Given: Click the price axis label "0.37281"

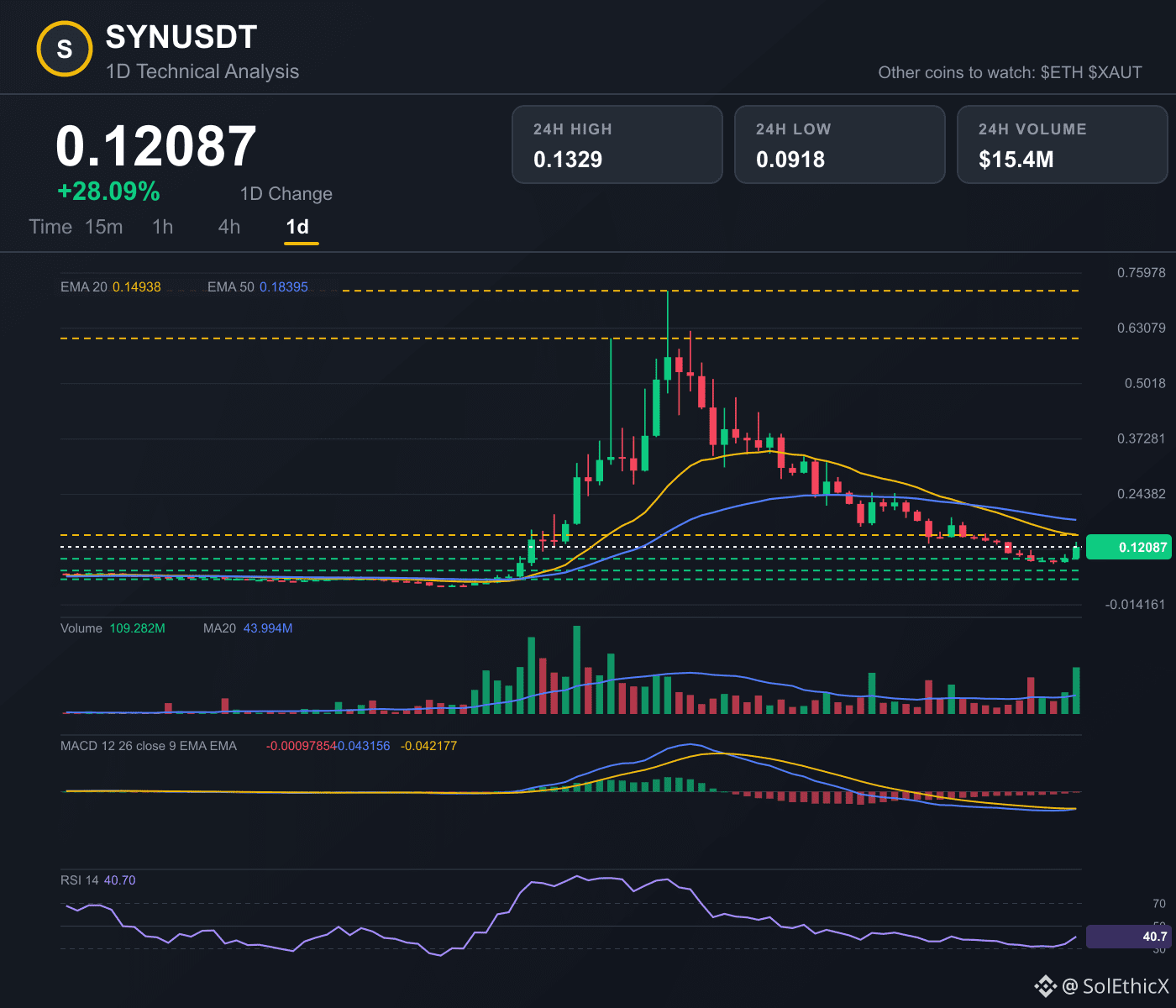Looking at the screenshot, I should click(1142, 438).
